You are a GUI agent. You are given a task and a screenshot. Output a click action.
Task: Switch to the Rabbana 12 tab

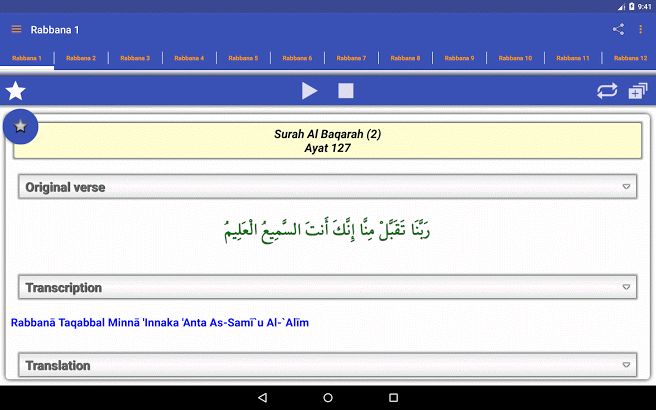pos(630,58)
